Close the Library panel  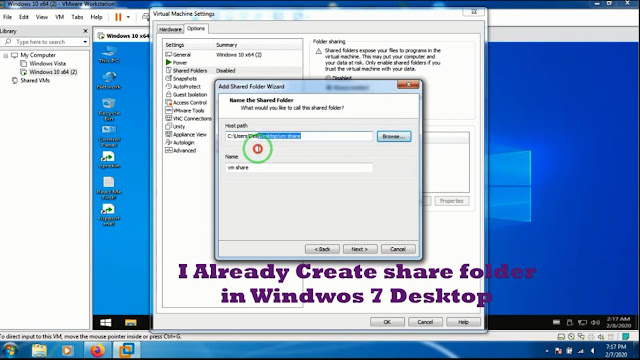pyautogui.click(x=85, y=31)
